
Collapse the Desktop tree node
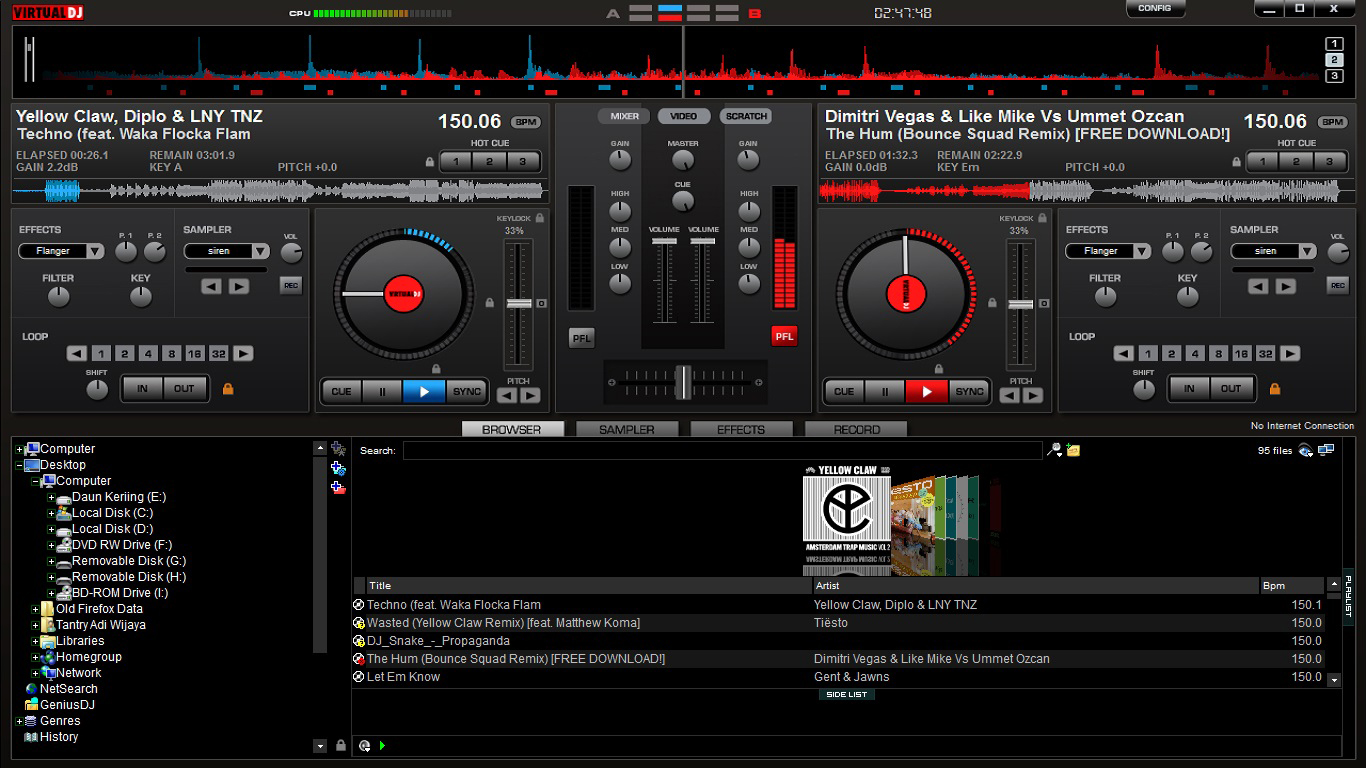[19, 465]
